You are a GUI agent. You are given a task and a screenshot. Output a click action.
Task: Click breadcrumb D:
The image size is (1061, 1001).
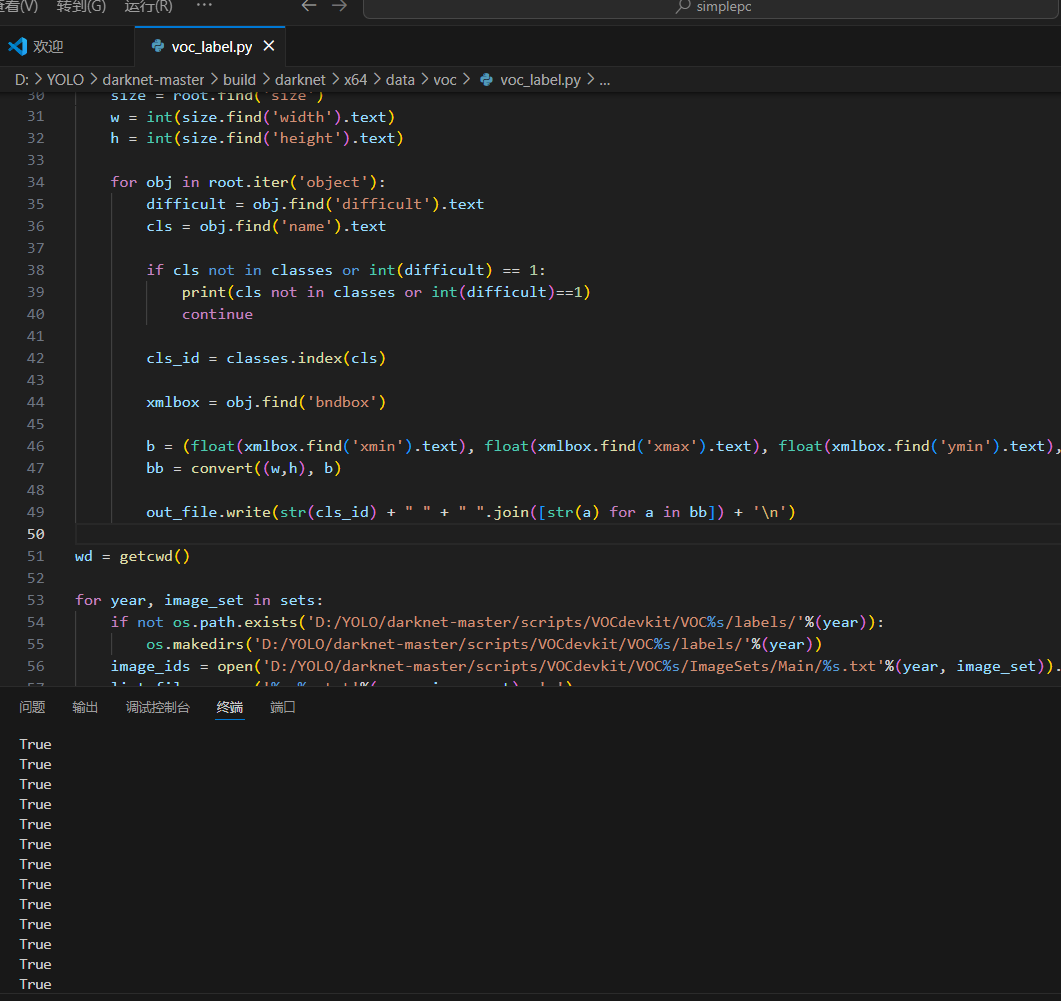tap(22, 80)
